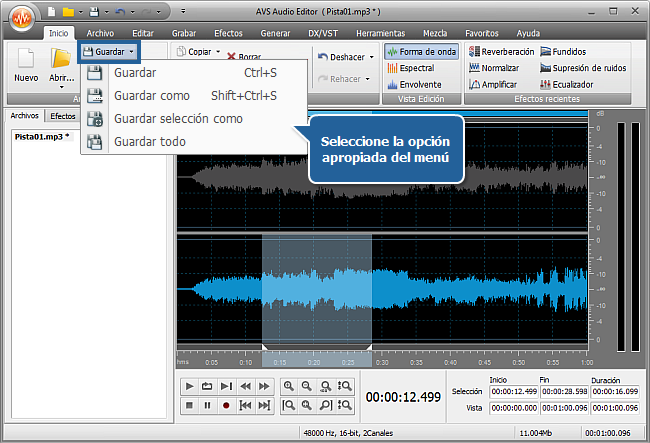Click the Stop playback button
The image size is (650, 443).
point(190,405)
